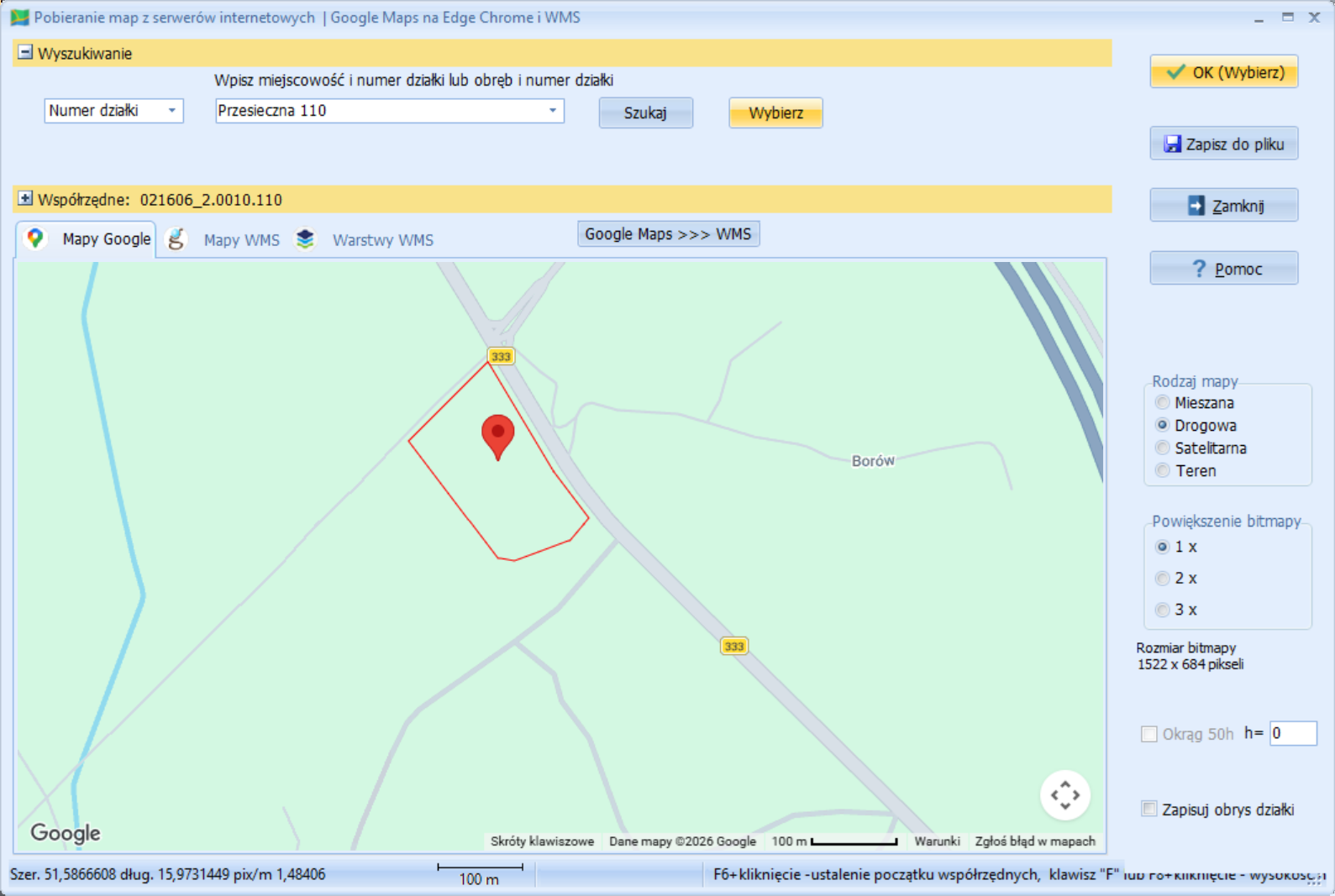
Task: Enable Zapisuj obrys działki checkbox
Action: tap(1149, 810)
